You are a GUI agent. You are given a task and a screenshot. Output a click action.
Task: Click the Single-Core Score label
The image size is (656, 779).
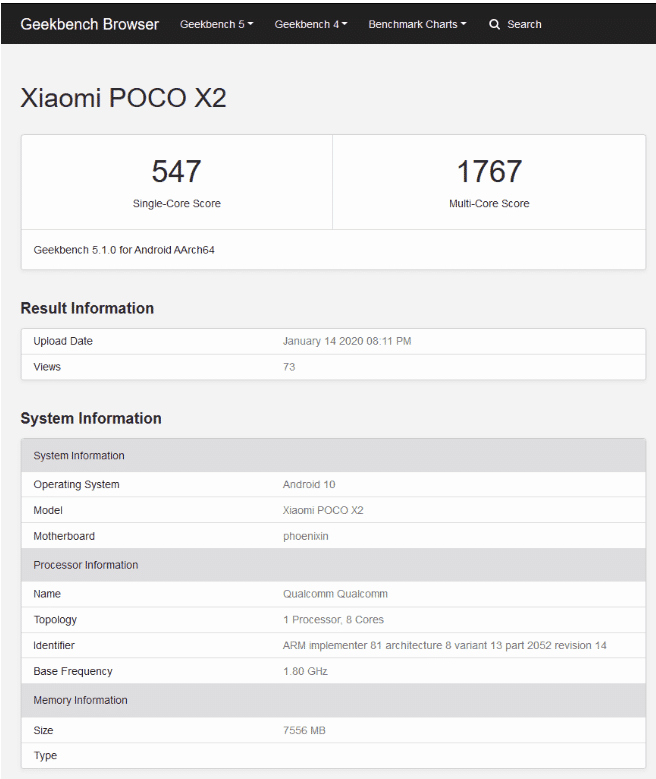(176, 203)
